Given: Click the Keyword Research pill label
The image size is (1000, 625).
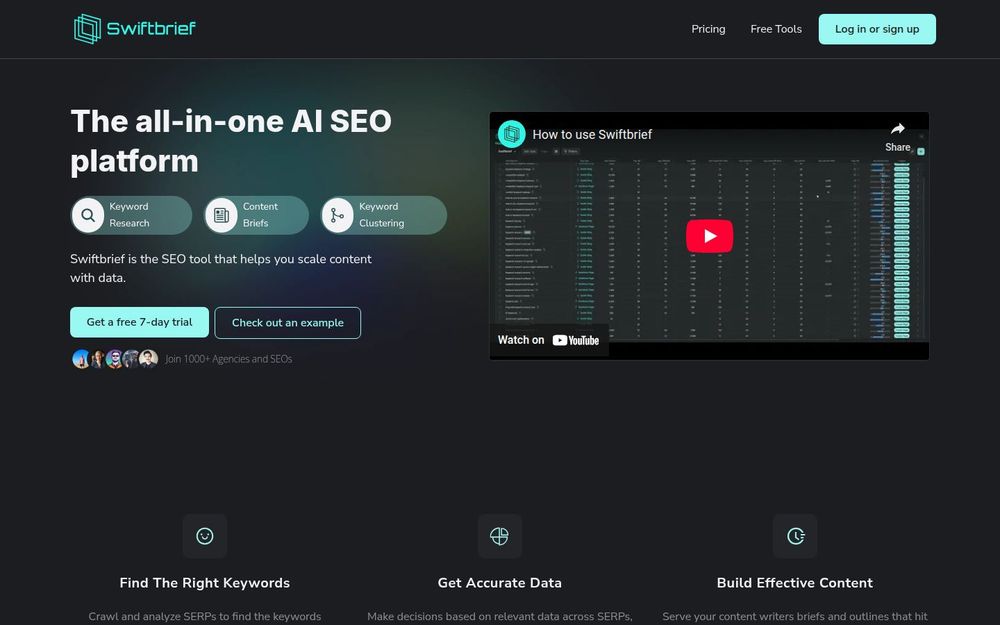Looking at the screenshot, I should click(x=129, y=215).
